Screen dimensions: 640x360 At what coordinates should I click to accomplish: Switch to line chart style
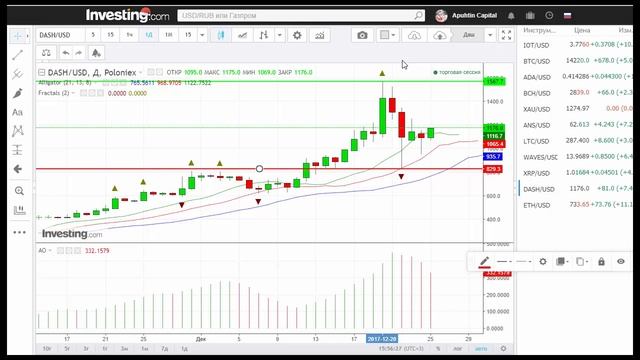pyautogui.click(x=242, y=35)
